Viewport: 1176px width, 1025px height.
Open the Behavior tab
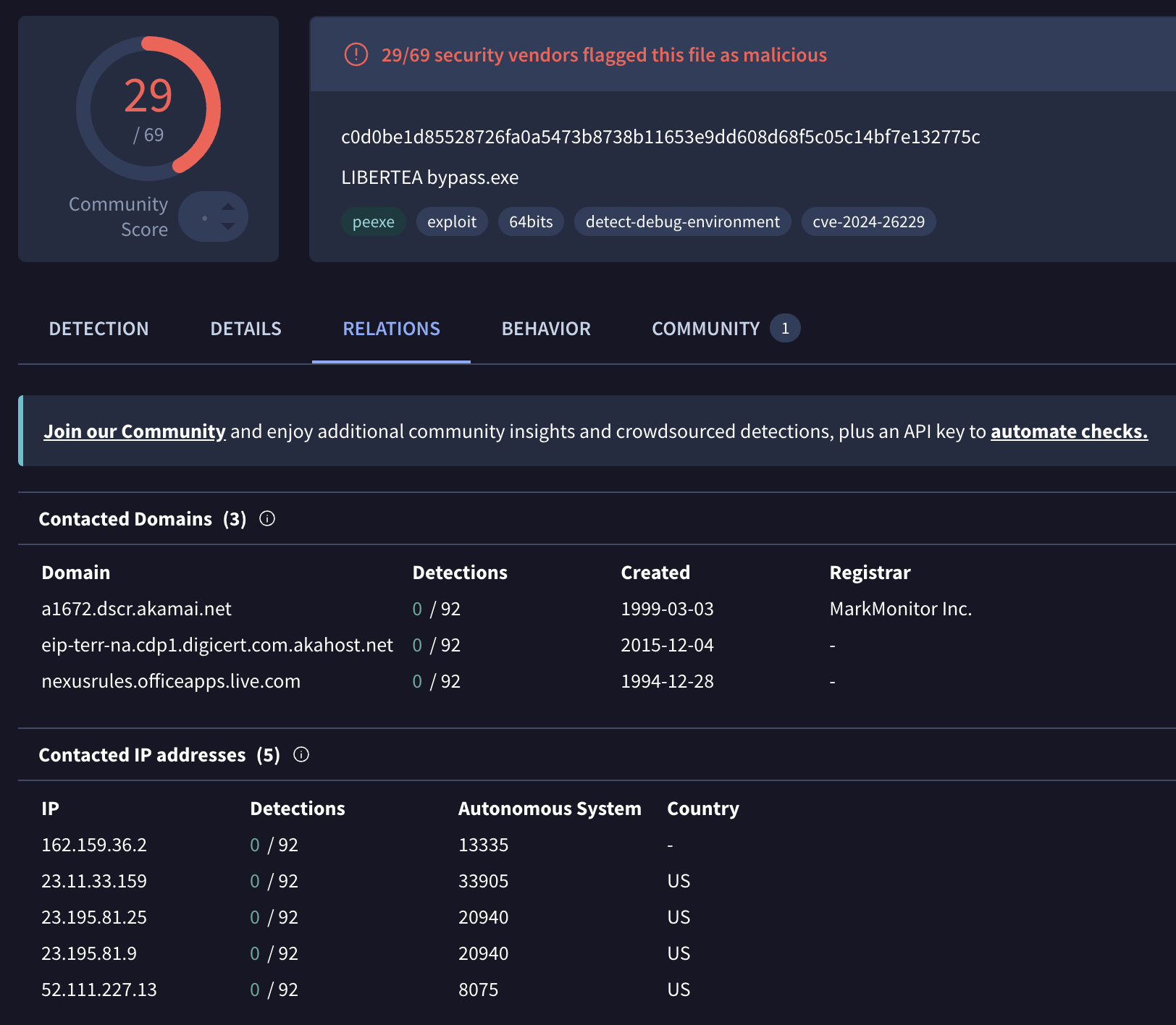pyautogui.click(x=546, y=329)
